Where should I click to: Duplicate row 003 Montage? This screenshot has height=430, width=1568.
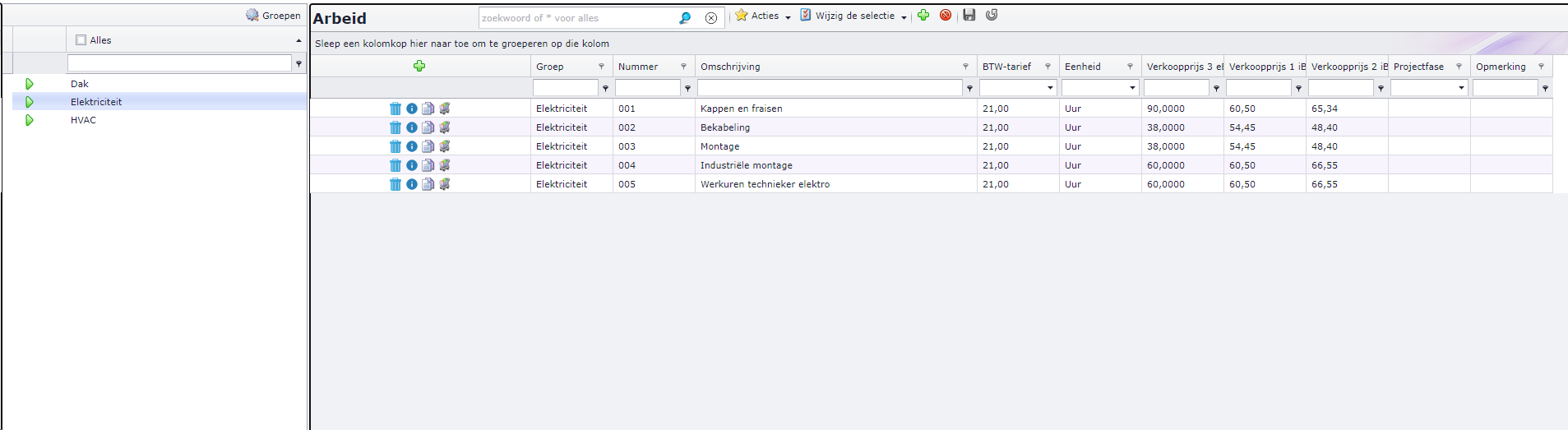pyautogui.click(x=428, y=146)
